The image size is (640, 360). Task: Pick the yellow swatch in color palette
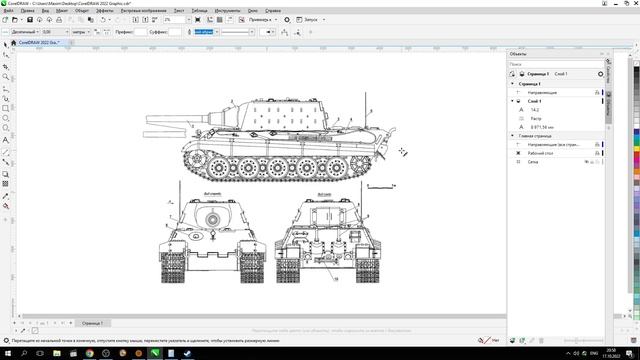coord(636,149)
